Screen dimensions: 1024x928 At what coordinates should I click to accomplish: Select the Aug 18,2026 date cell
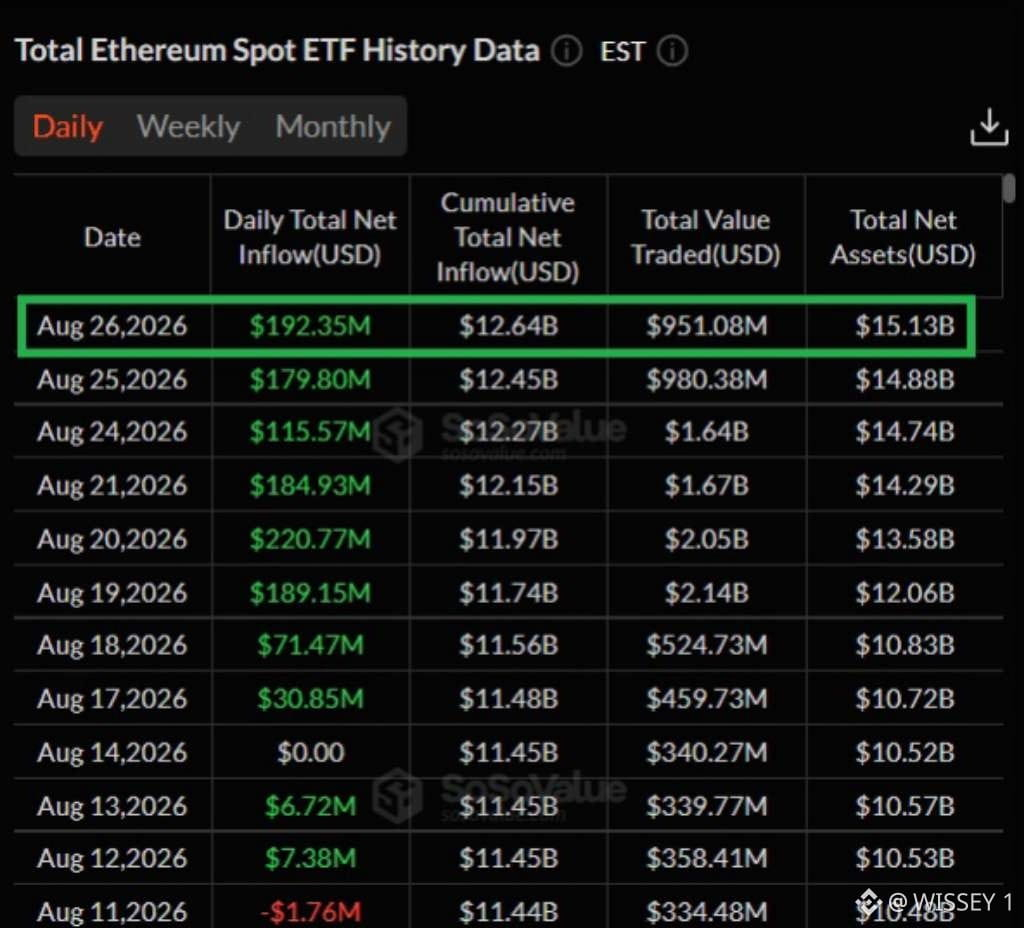(x=112, y=645)
